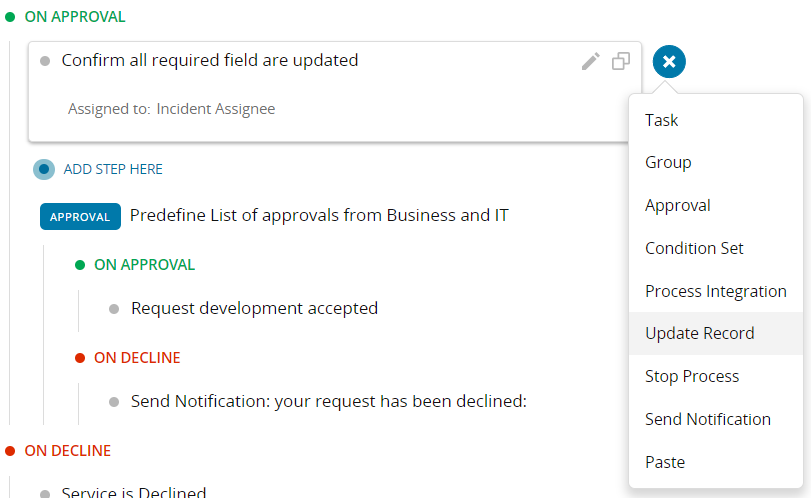Click Paste in the step menu
Screen dimensions: 811x498
coord(665,462)
